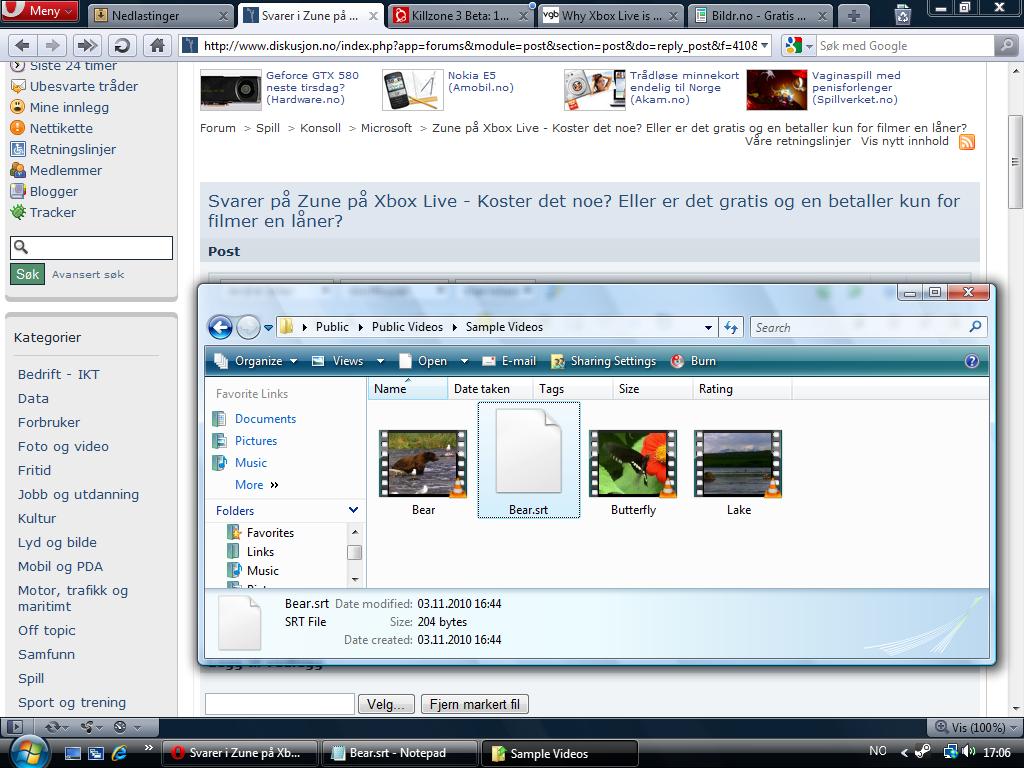1024x768 pixels.
Task: Open Bear.srt Notepad taskbar button
Action: point(398,753)
